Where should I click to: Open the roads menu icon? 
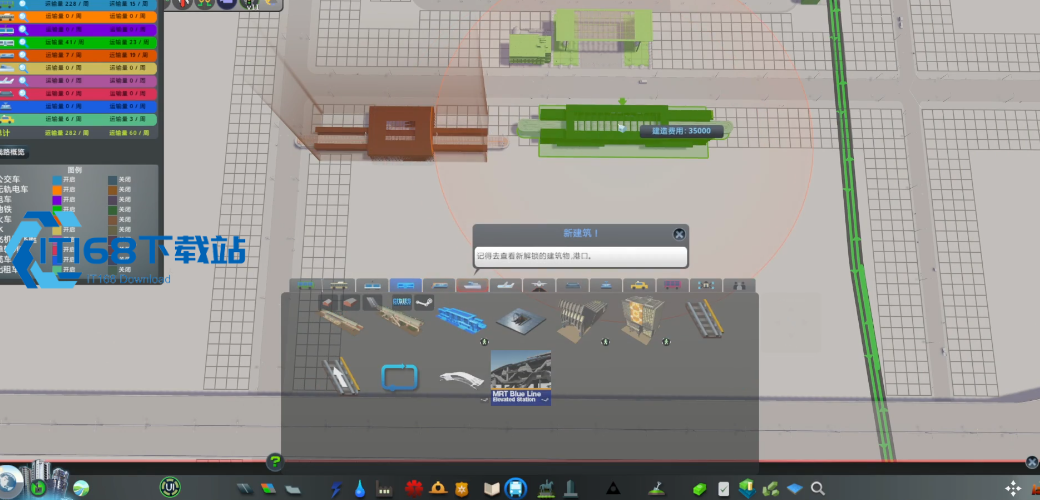click(245, 489)
